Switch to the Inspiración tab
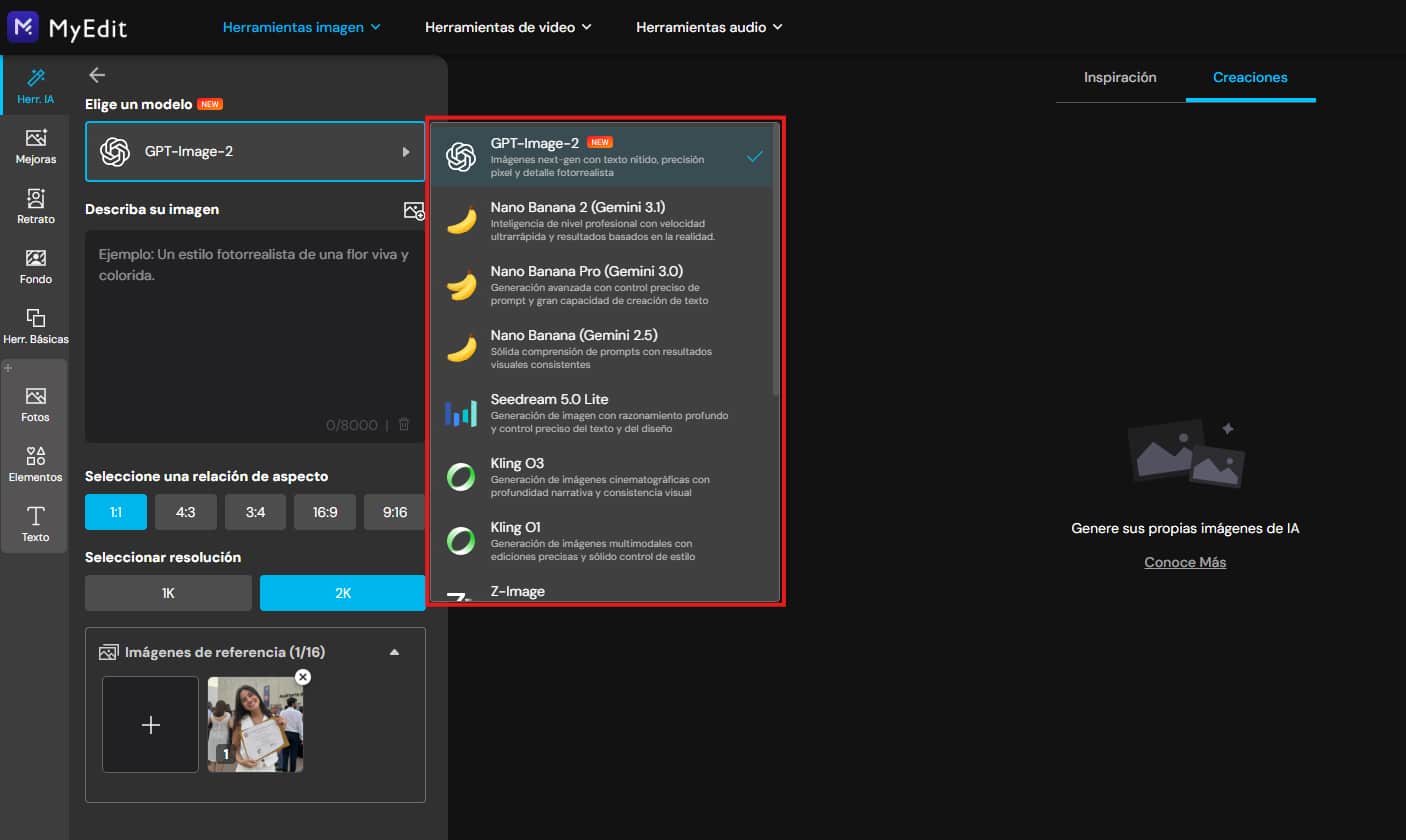The width and height of the screenshot is (1406, 840). click(x=1120, y=77)
